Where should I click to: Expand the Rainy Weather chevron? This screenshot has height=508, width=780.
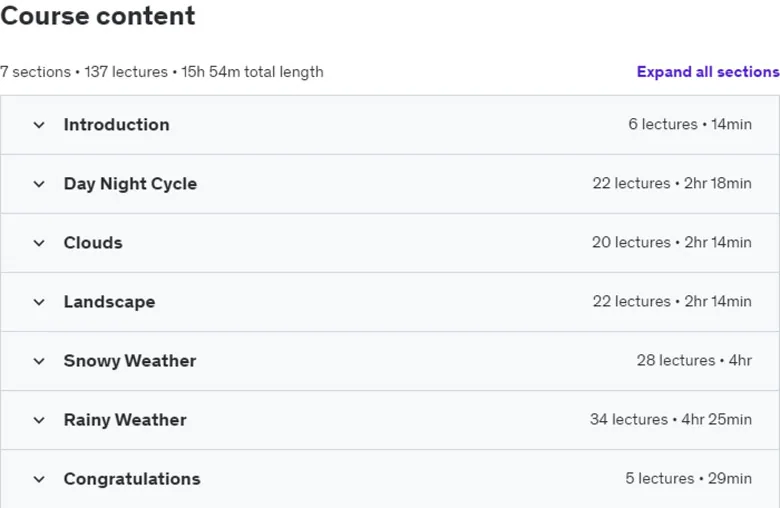[x=39, y=420]
